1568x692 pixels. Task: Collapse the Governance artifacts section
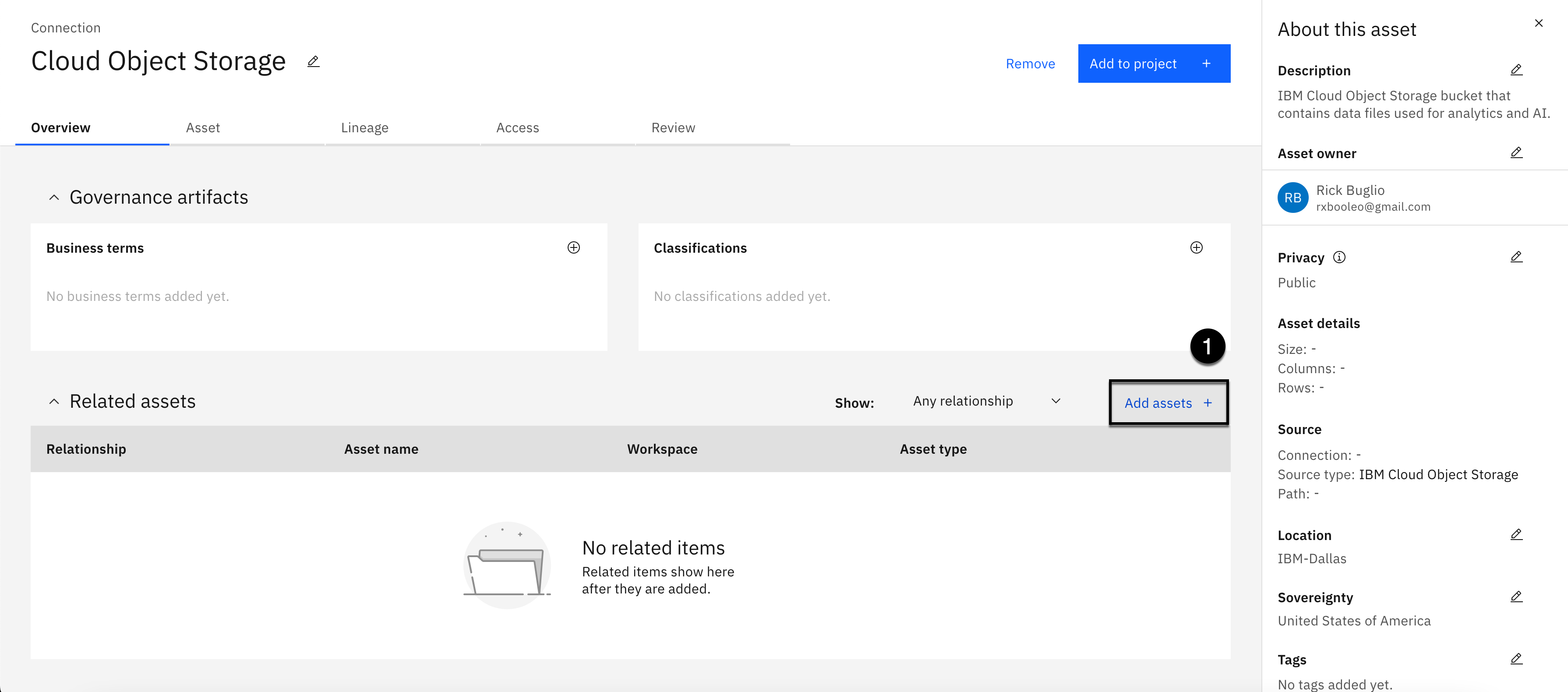(x=54, y=197)
